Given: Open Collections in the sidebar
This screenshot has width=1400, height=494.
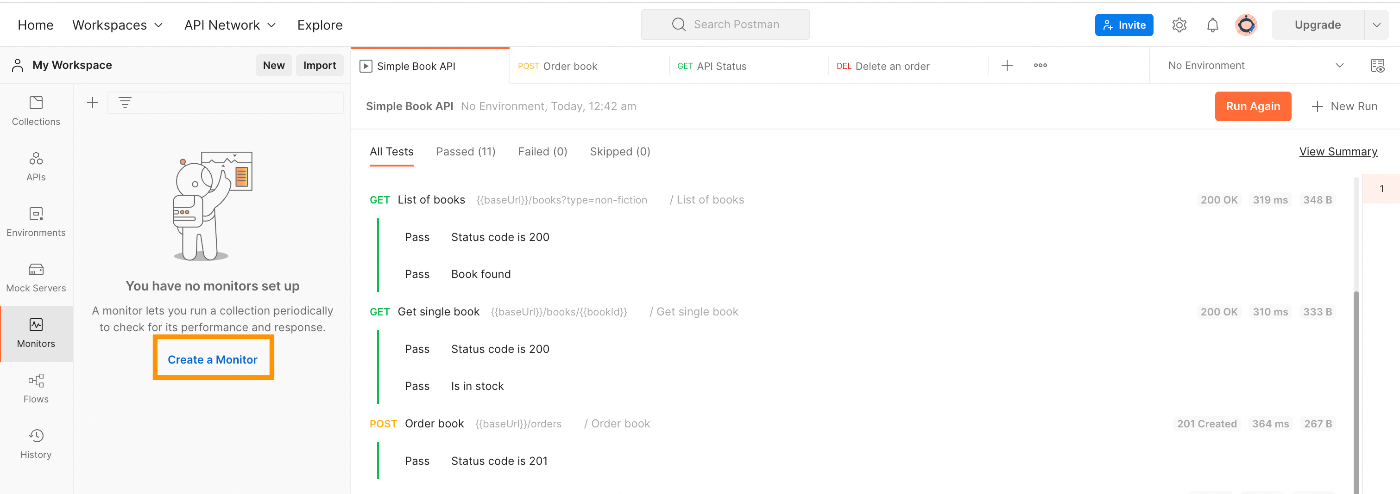Looking at the screenshot, I should [36, 111].
